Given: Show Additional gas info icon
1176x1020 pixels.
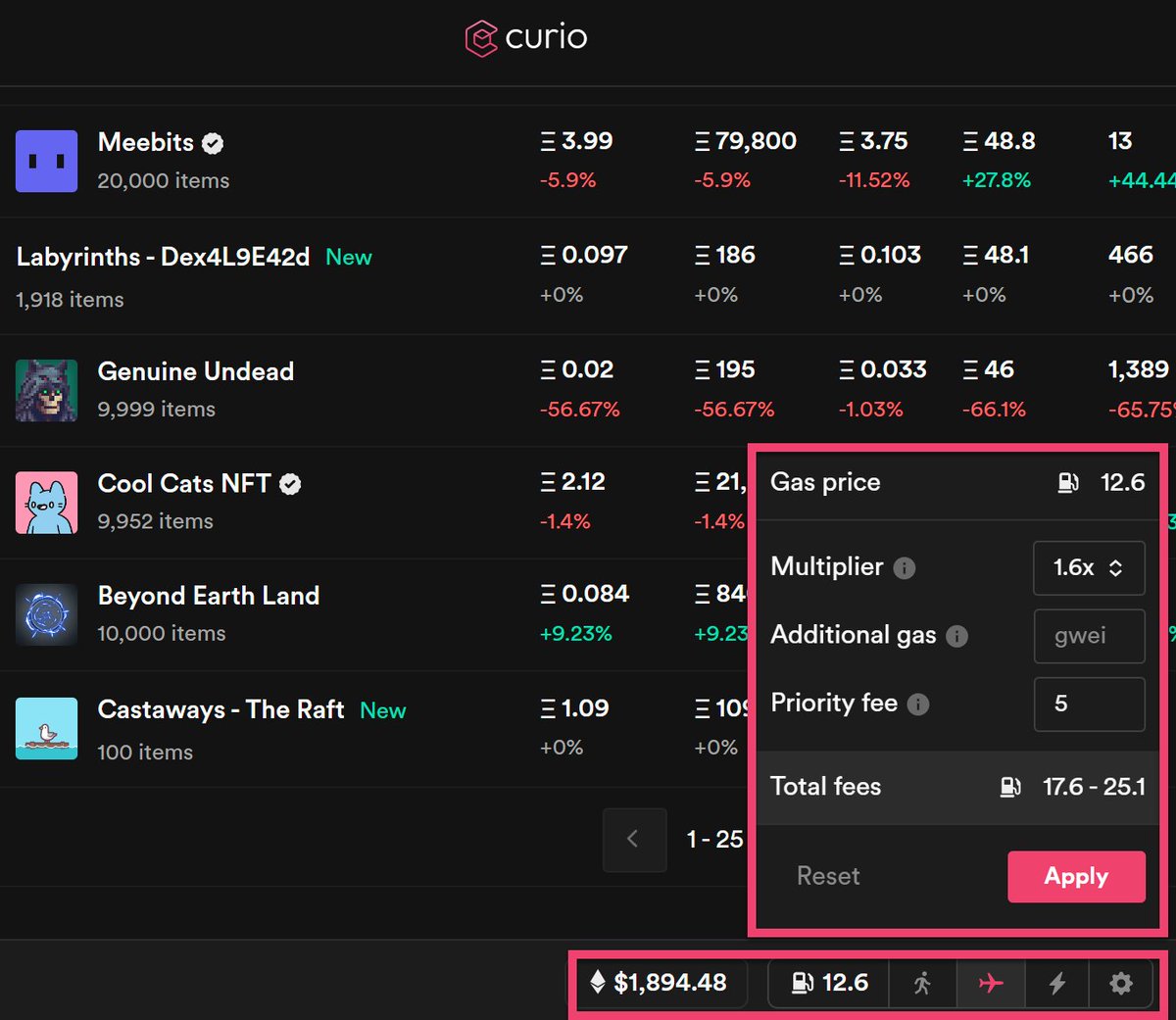Looking at the screenshot, I should [957, 636].
